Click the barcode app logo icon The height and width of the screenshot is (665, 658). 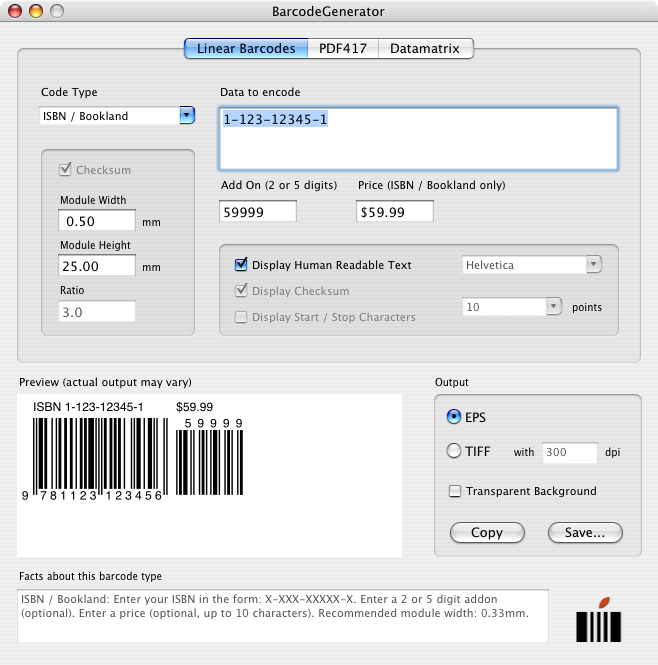(598, 619)
